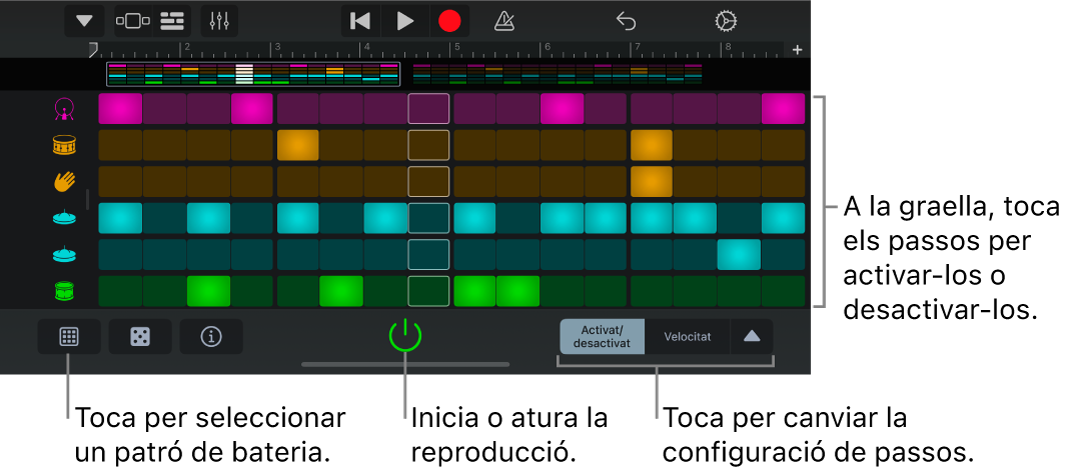
Task: Open the pattern grid presets button
Action: pyautogui.click(x=69, y=337)
